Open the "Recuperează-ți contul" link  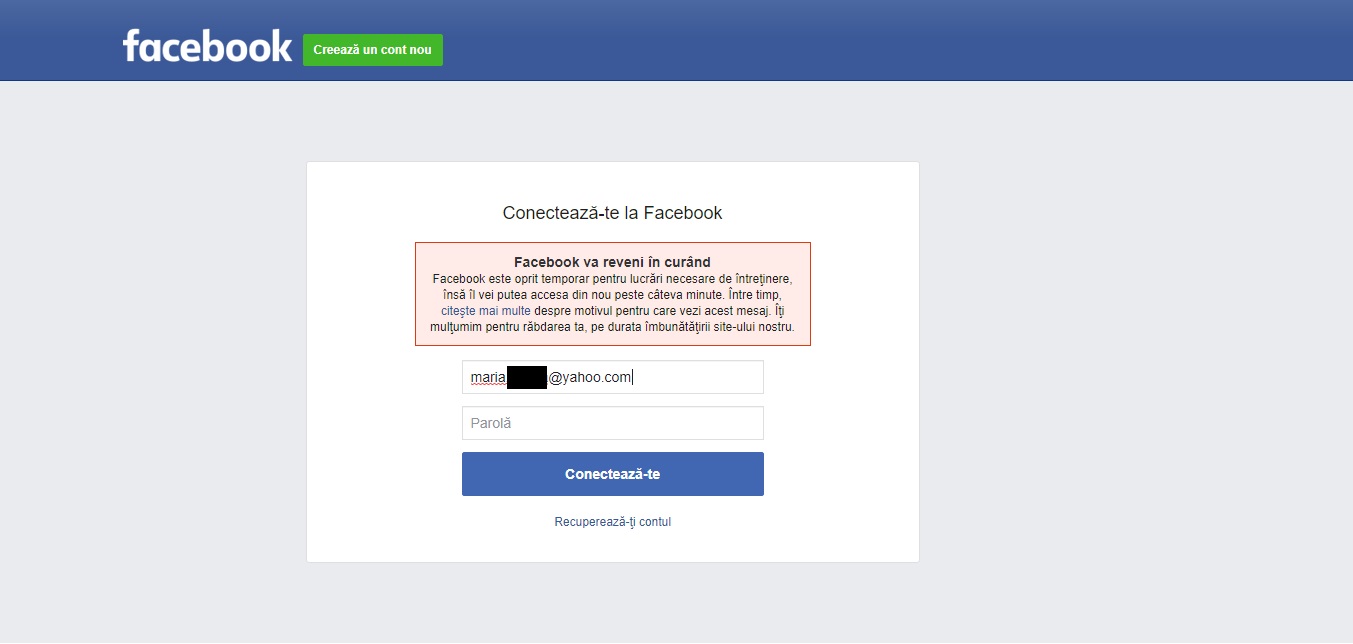coord(612,522)
